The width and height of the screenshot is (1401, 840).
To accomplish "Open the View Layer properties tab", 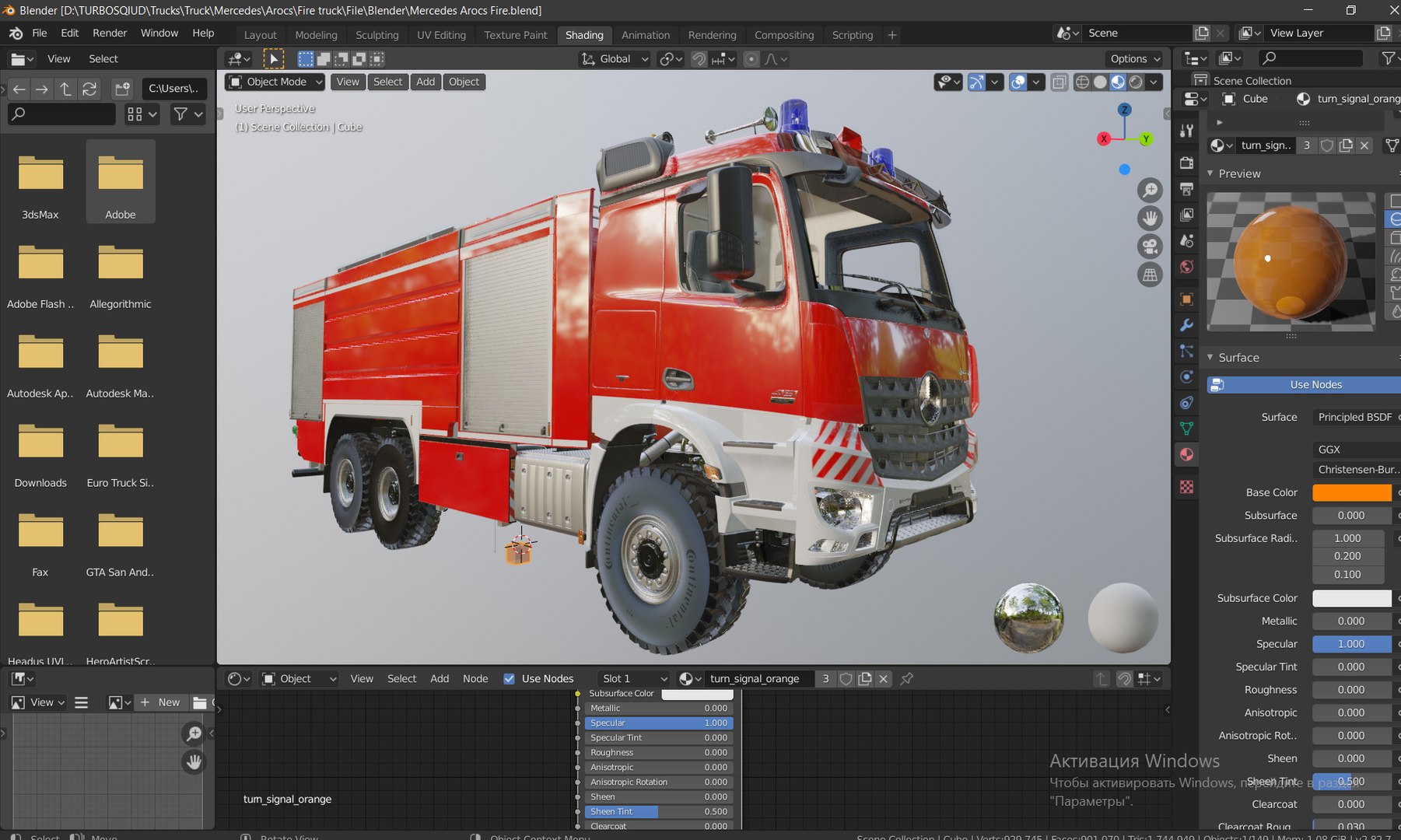I will click(1186, 215).
